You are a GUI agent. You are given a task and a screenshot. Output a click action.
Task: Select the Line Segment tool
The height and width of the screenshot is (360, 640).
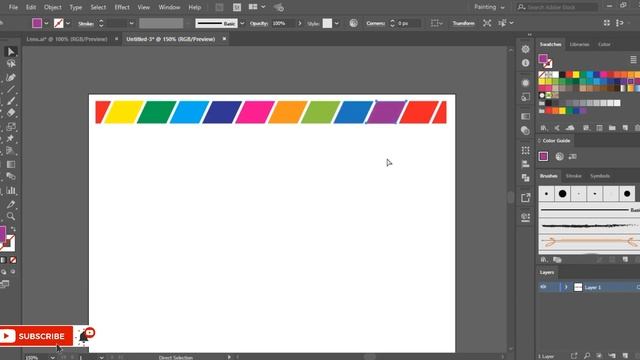click(x=11, y=89)
